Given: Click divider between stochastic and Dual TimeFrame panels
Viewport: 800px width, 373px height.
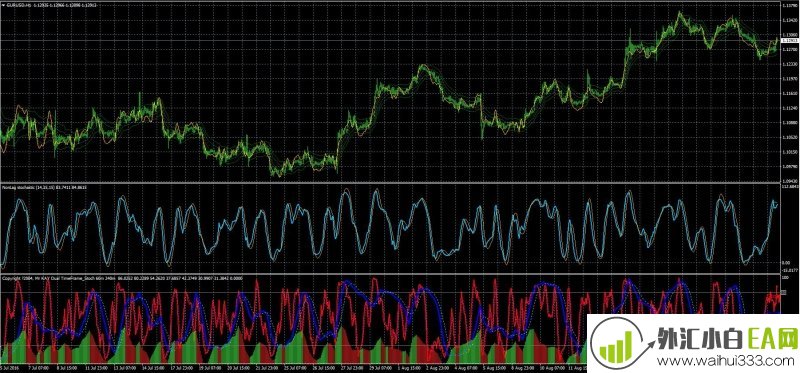Looking at the screenshot, I should coord(390,273).
